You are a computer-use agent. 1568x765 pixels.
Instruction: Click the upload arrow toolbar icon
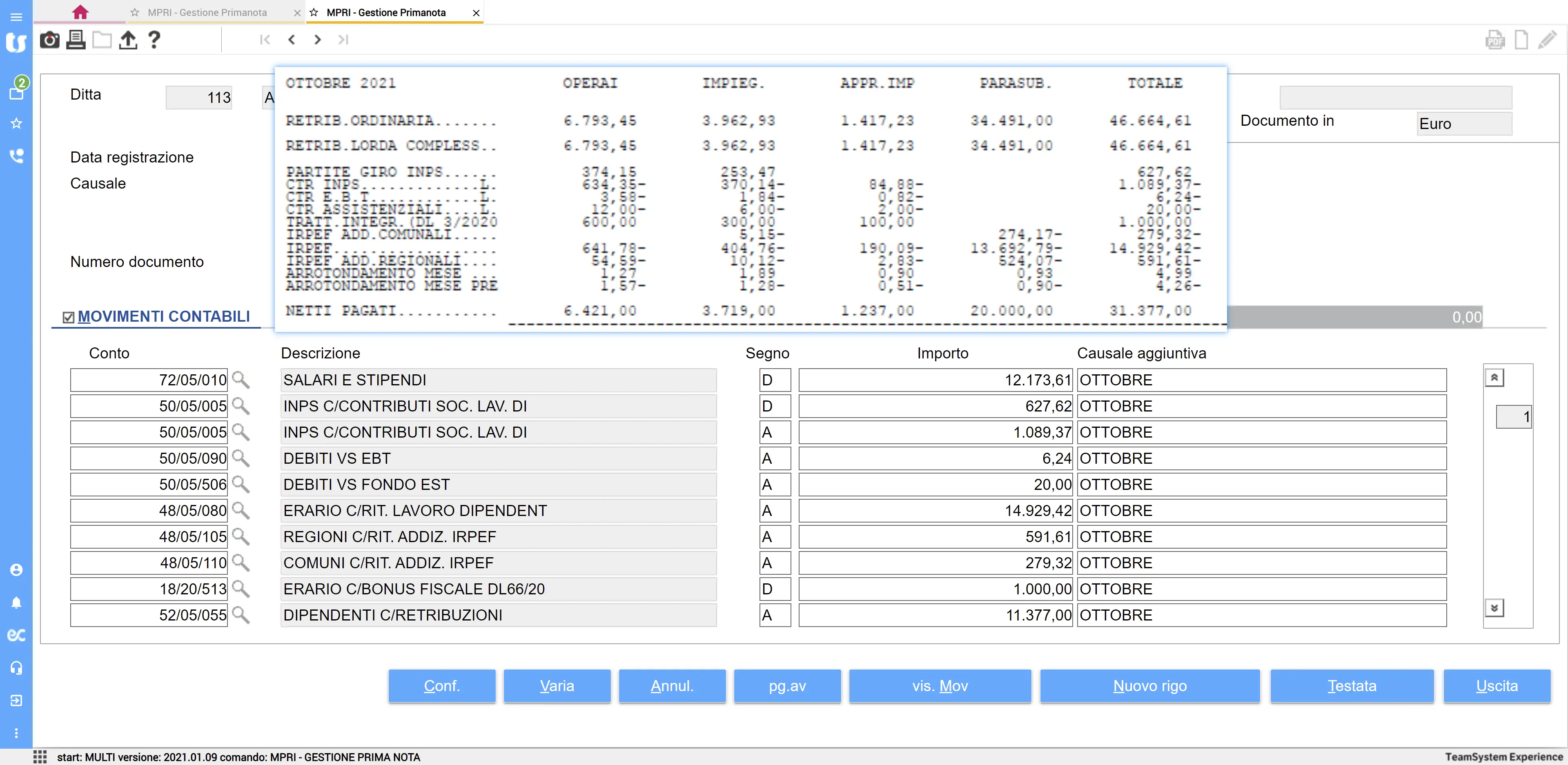[128, 40]
